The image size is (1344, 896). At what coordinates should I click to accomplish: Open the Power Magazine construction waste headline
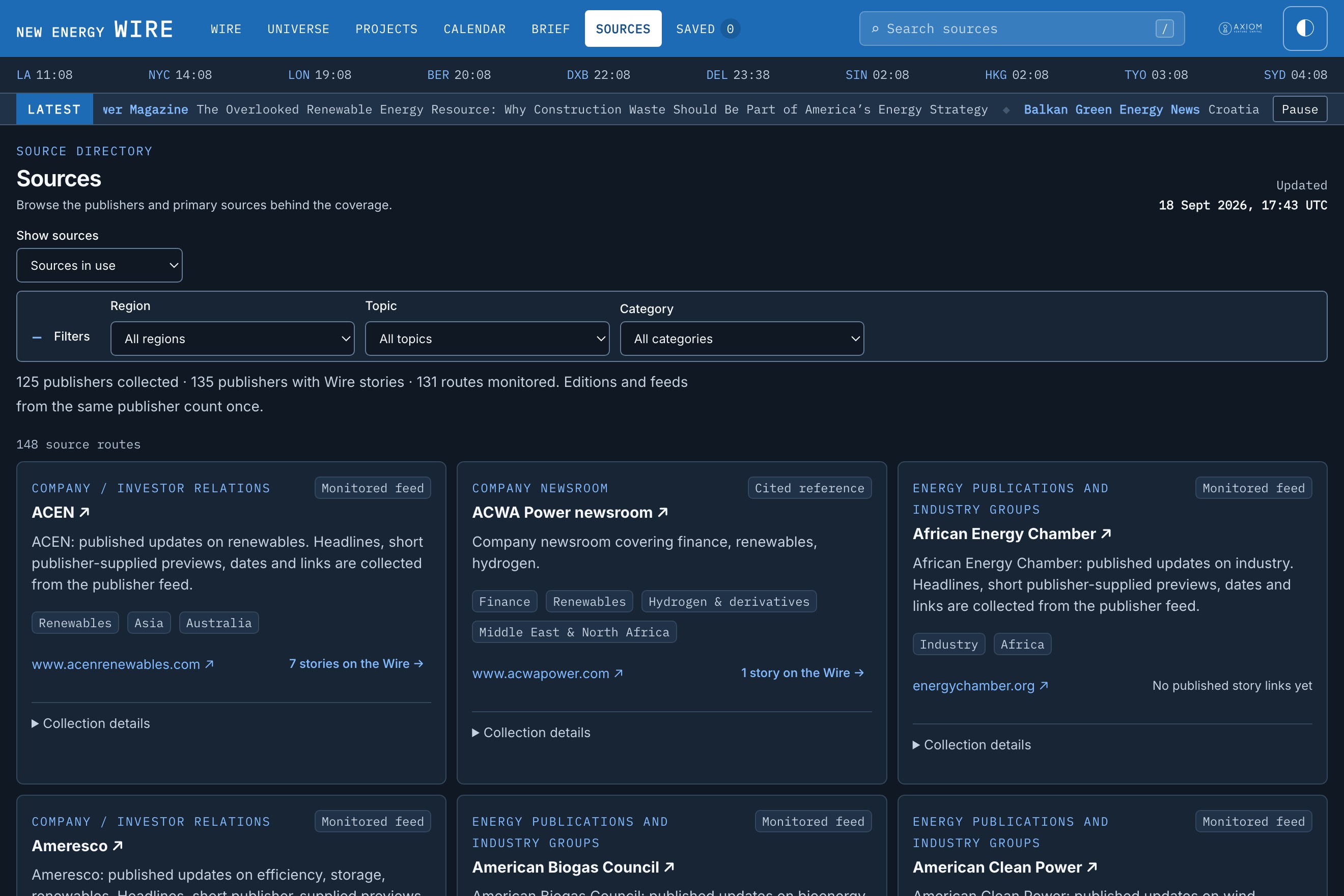tap(545, 109)
